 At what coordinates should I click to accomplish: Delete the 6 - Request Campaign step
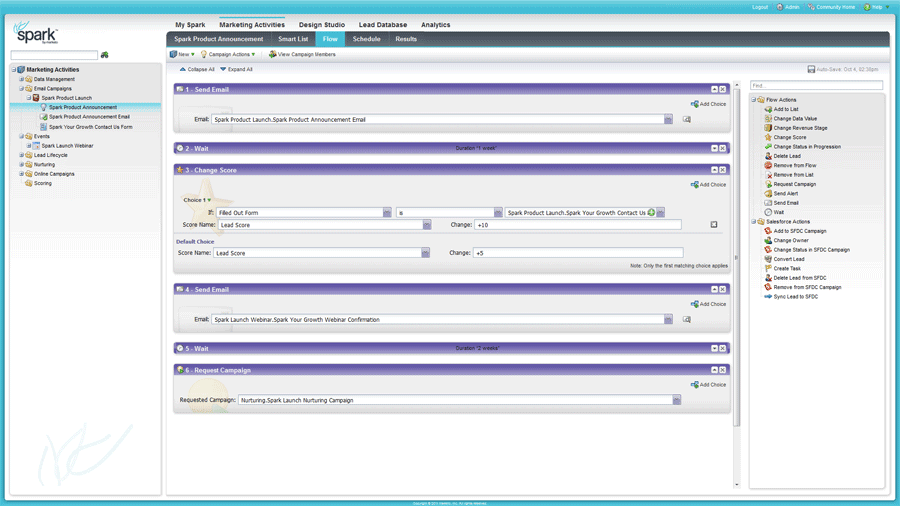(723, 370)
